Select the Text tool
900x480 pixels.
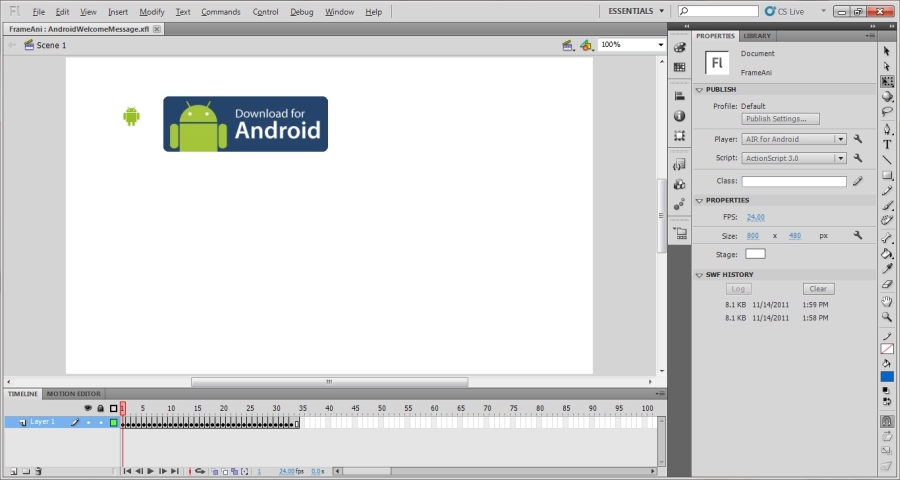887,144
